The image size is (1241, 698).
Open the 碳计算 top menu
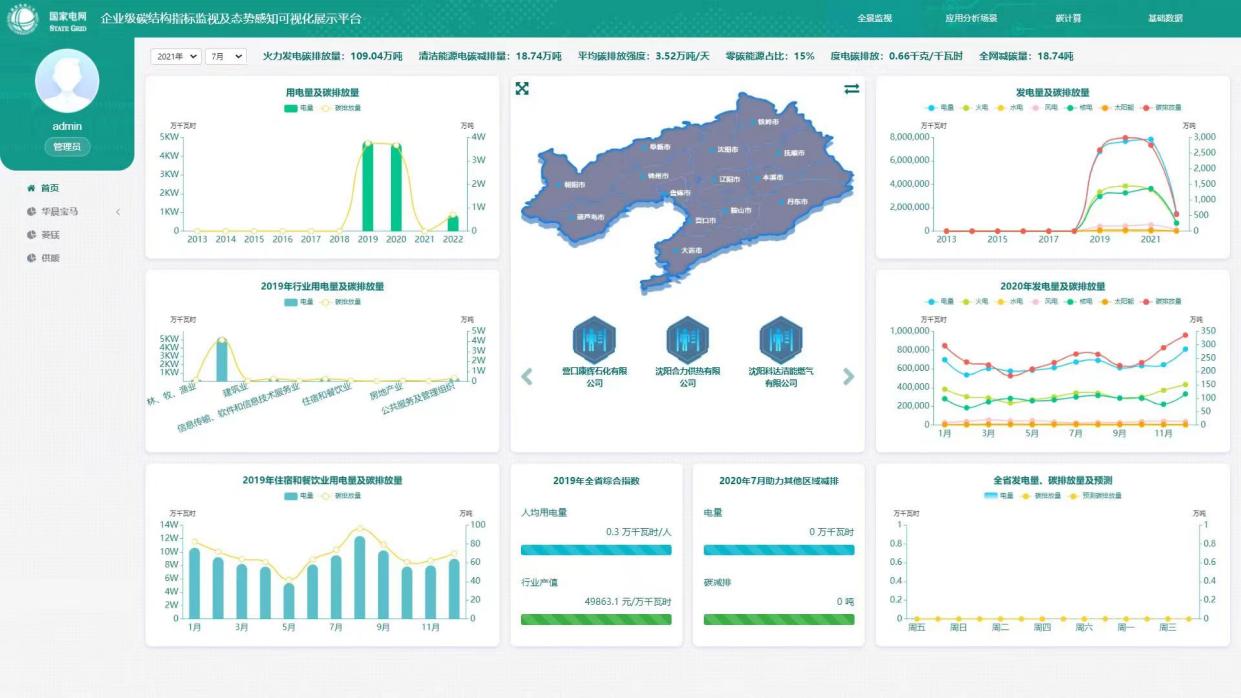click(x=1068, y=18)
